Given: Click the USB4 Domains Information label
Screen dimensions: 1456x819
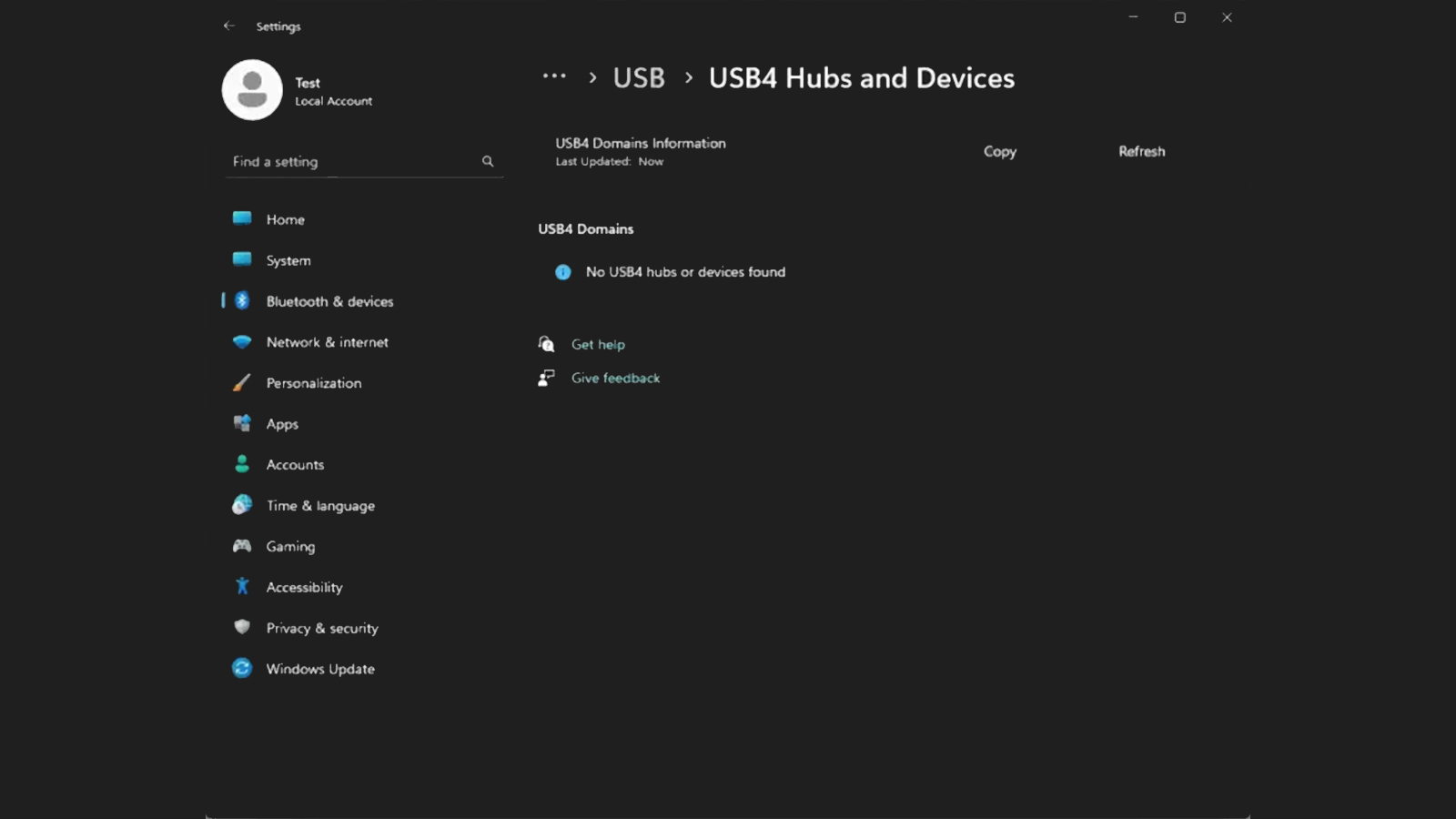Looking at the screenshot, I should coord(641,143).
